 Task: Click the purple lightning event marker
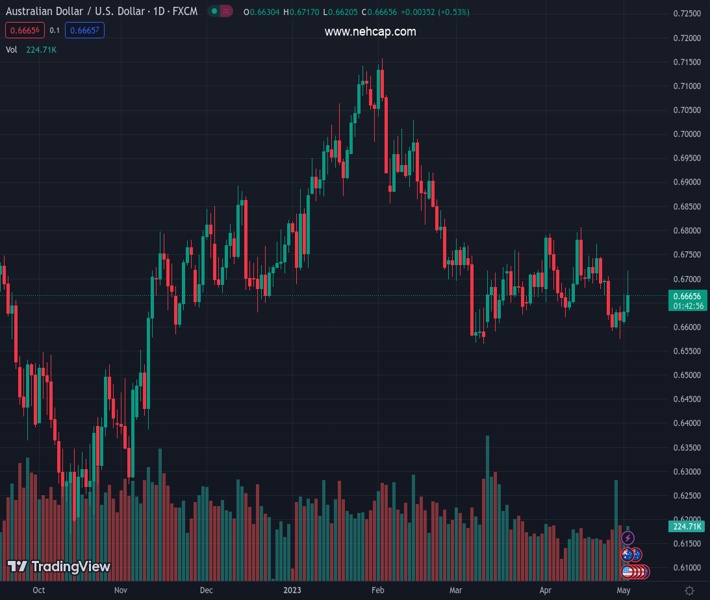point(627,538)
